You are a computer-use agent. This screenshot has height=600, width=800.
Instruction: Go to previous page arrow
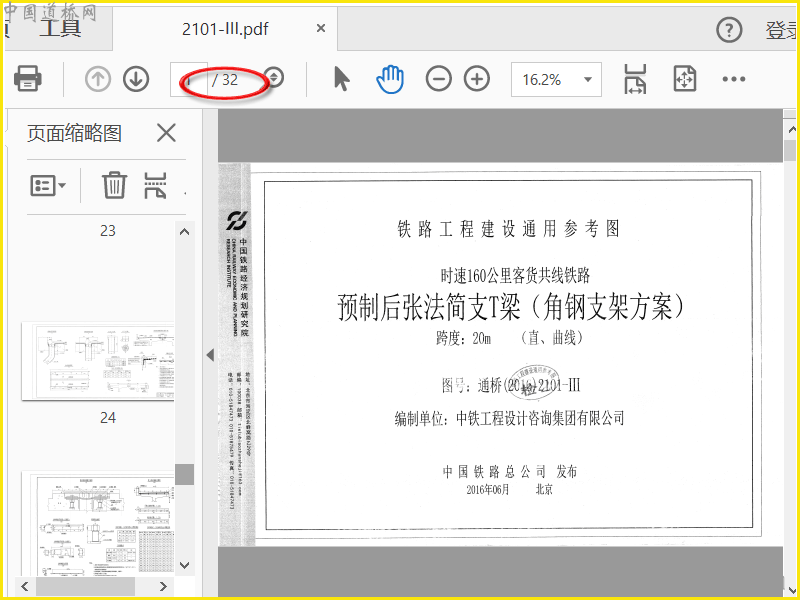(x=98, y=79)
